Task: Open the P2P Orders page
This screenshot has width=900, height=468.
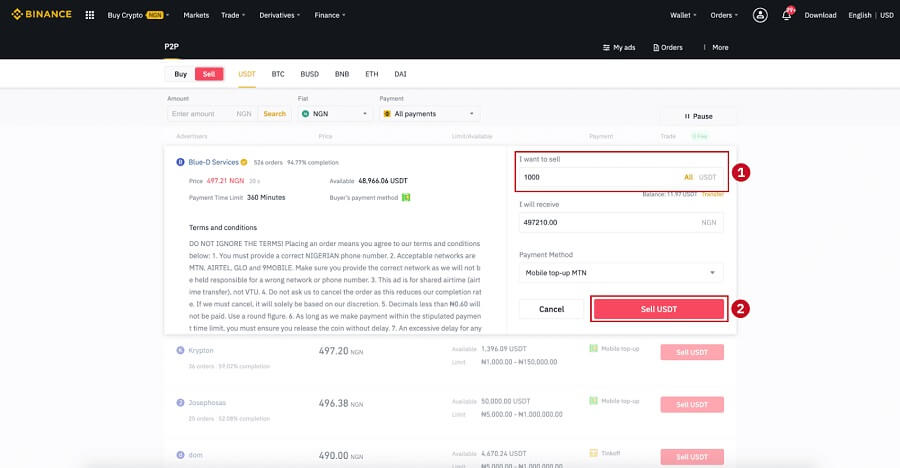Action: point(668,48)
